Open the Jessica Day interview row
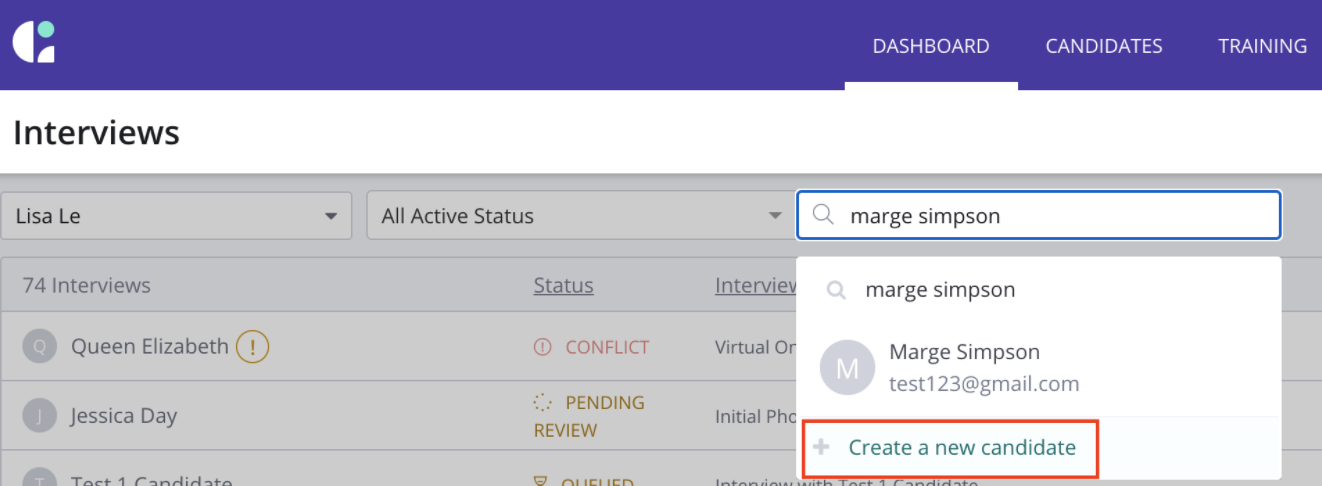 [x=400, y=416]
